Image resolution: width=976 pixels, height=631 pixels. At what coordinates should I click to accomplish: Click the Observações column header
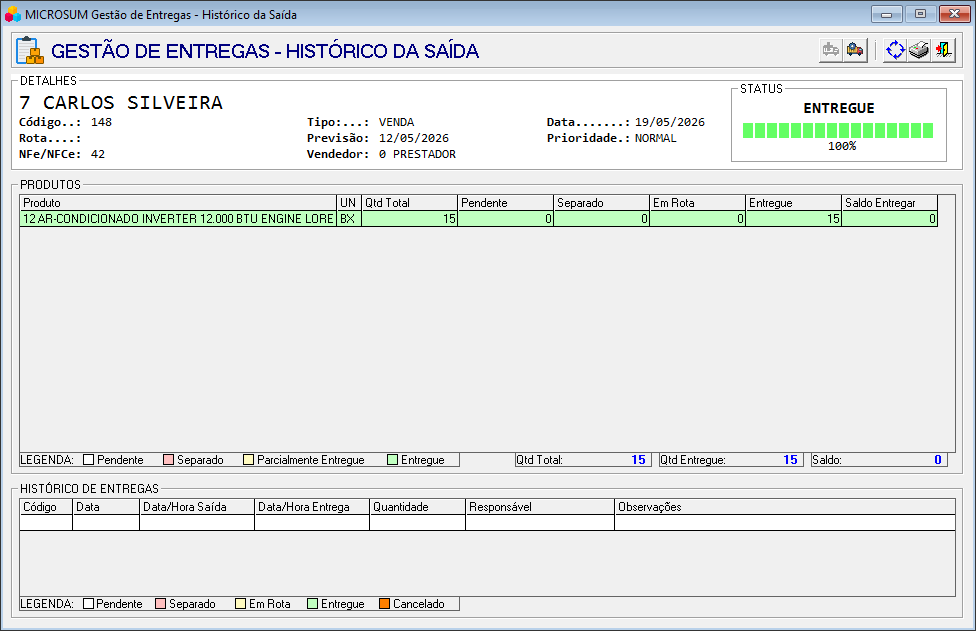point(785,507)
